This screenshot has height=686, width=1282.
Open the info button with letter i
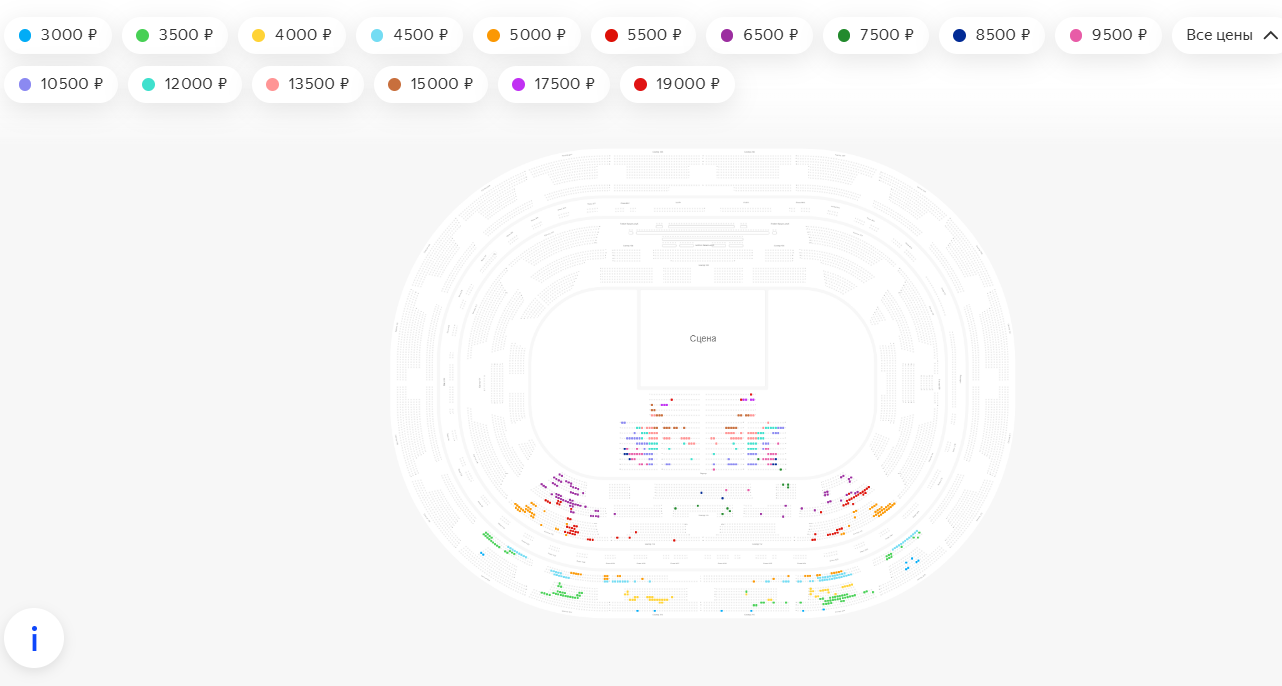pyautogui.click(x=34, y=638)
